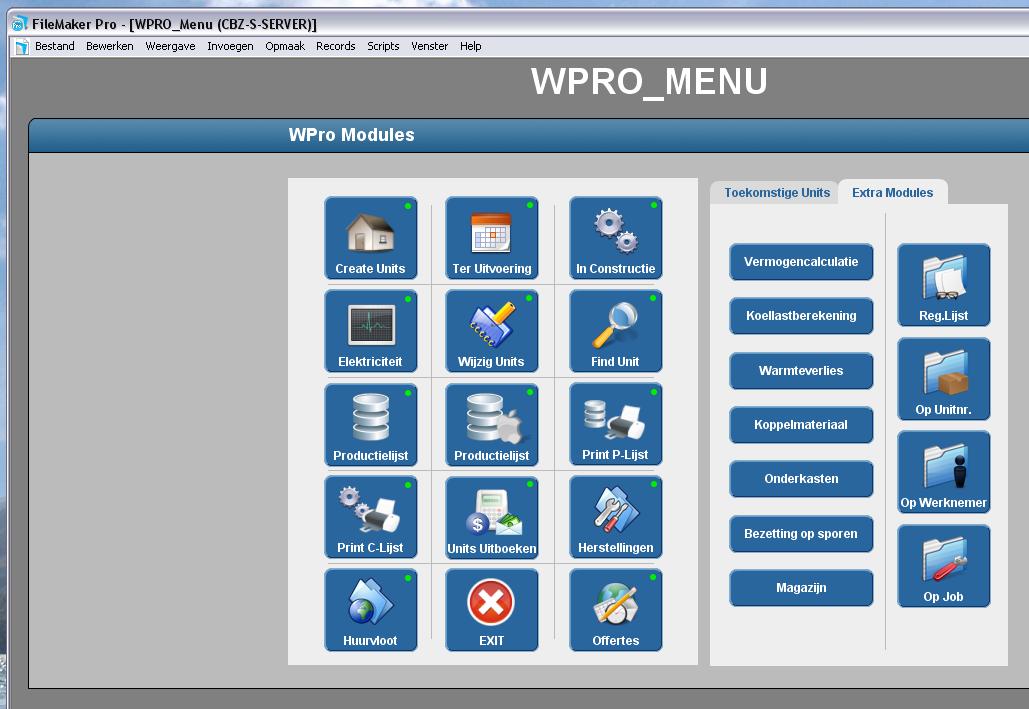1029x709 pixels.
Task: Open the Weergave menu
Action: [x=171, y=47]
